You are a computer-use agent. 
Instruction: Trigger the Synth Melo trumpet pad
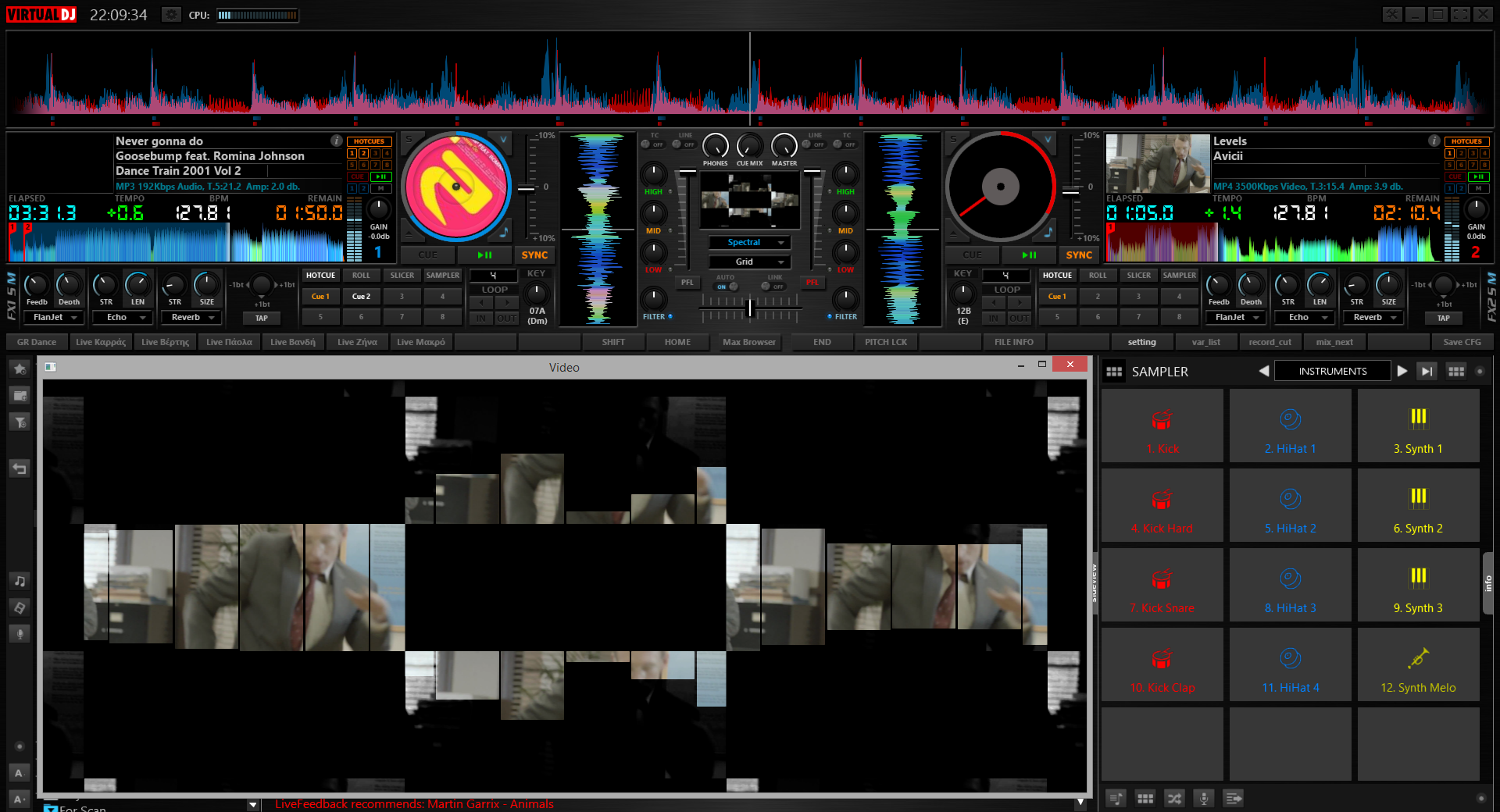(1418, 665)
